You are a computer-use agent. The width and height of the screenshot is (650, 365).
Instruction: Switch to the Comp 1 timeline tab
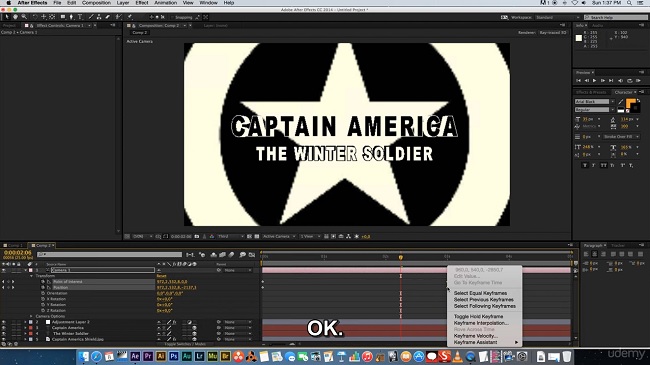[14, 246]
